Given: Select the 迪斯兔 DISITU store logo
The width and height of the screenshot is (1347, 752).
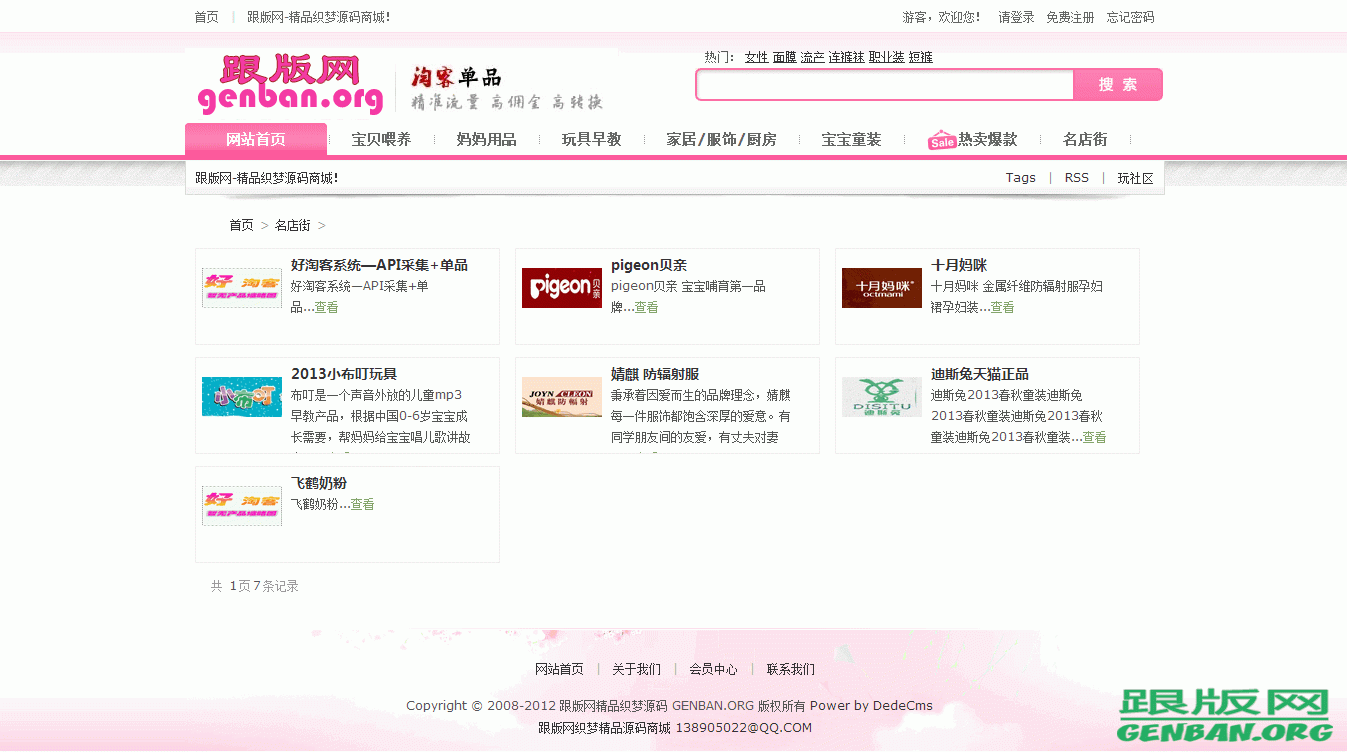Looking at the screenshot, I should [881, 397].
